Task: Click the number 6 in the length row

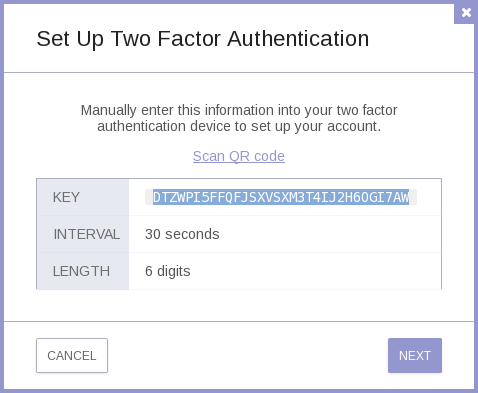Action: (x=149, y=271)
